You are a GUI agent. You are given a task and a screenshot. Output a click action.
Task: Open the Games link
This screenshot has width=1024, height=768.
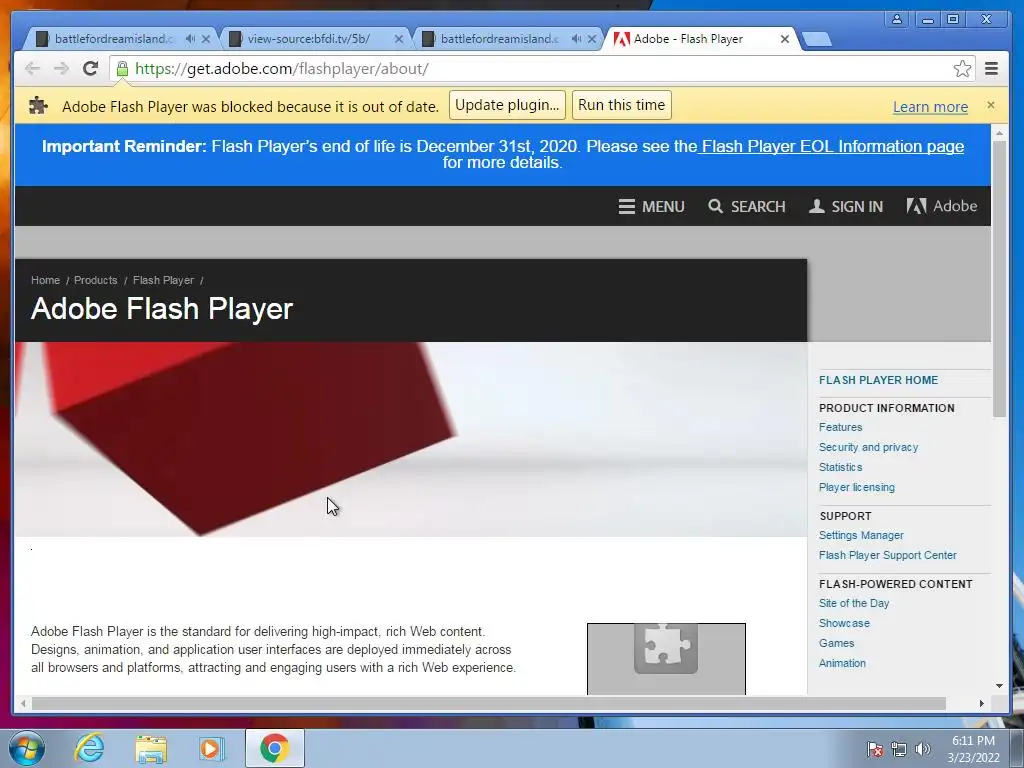[837, 643]
